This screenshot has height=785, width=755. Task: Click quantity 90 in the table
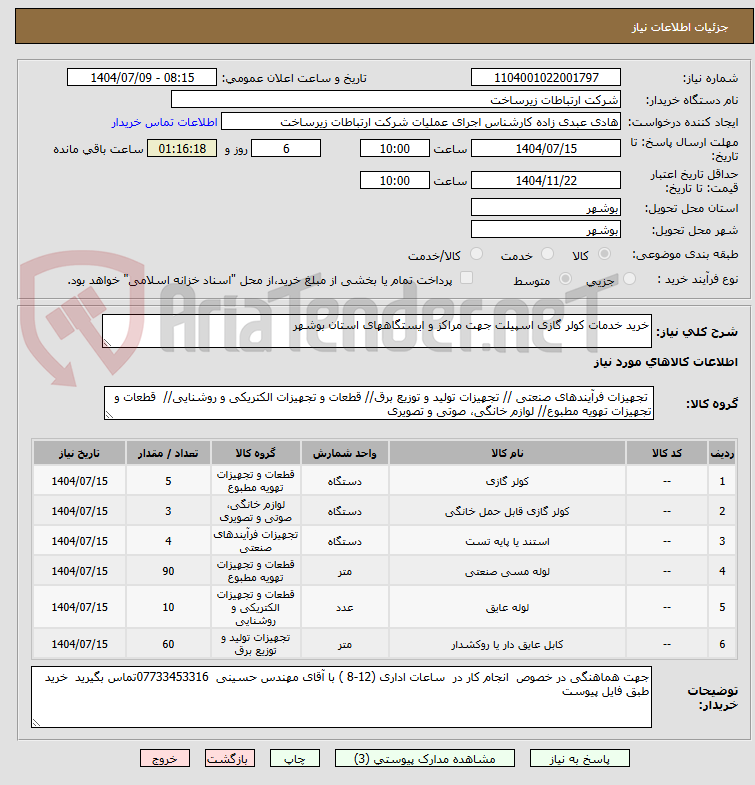click(x=168, y=571)
